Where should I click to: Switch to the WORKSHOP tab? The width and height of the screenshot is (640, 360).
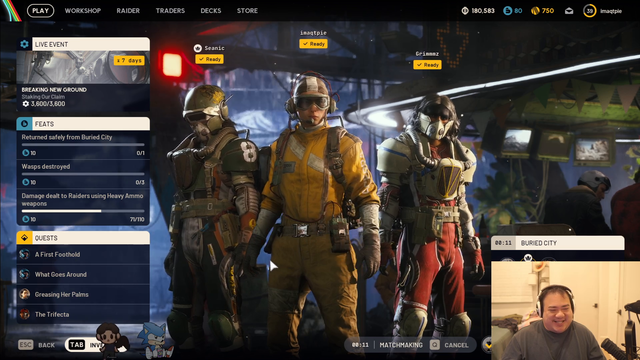pyautogui.click(x=83, y=11)
